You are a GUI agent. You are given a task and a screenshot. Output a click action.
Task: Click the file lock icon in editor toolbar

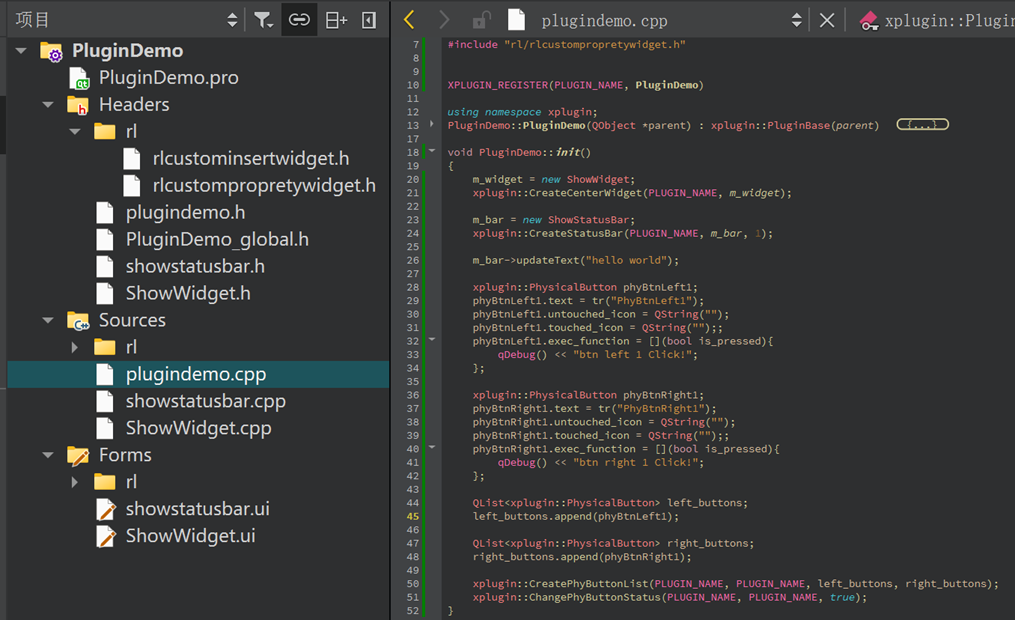coord(482,20)
